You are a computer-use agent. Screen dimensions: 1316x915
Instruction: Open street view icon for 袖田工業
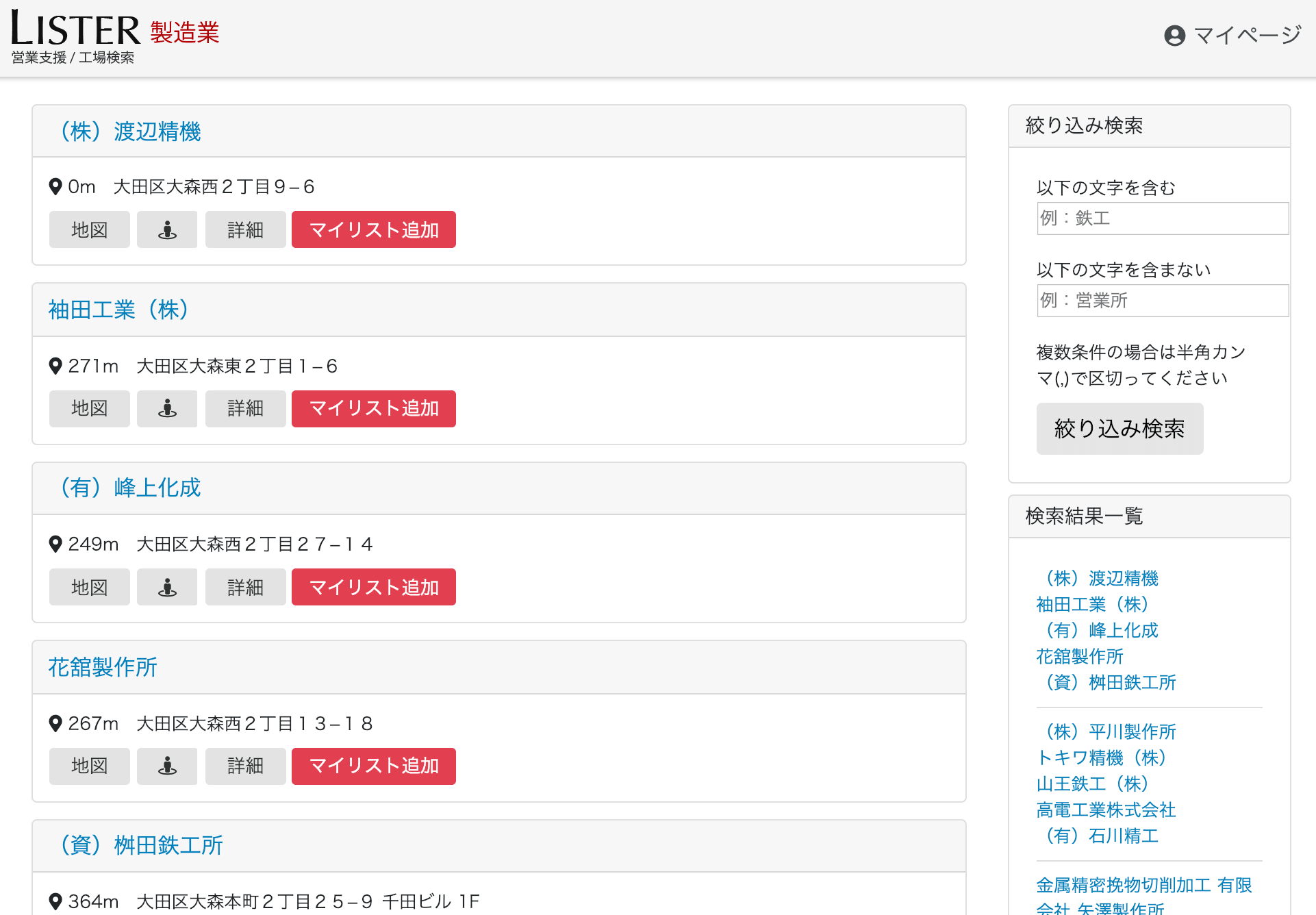(x=167, y=409)
